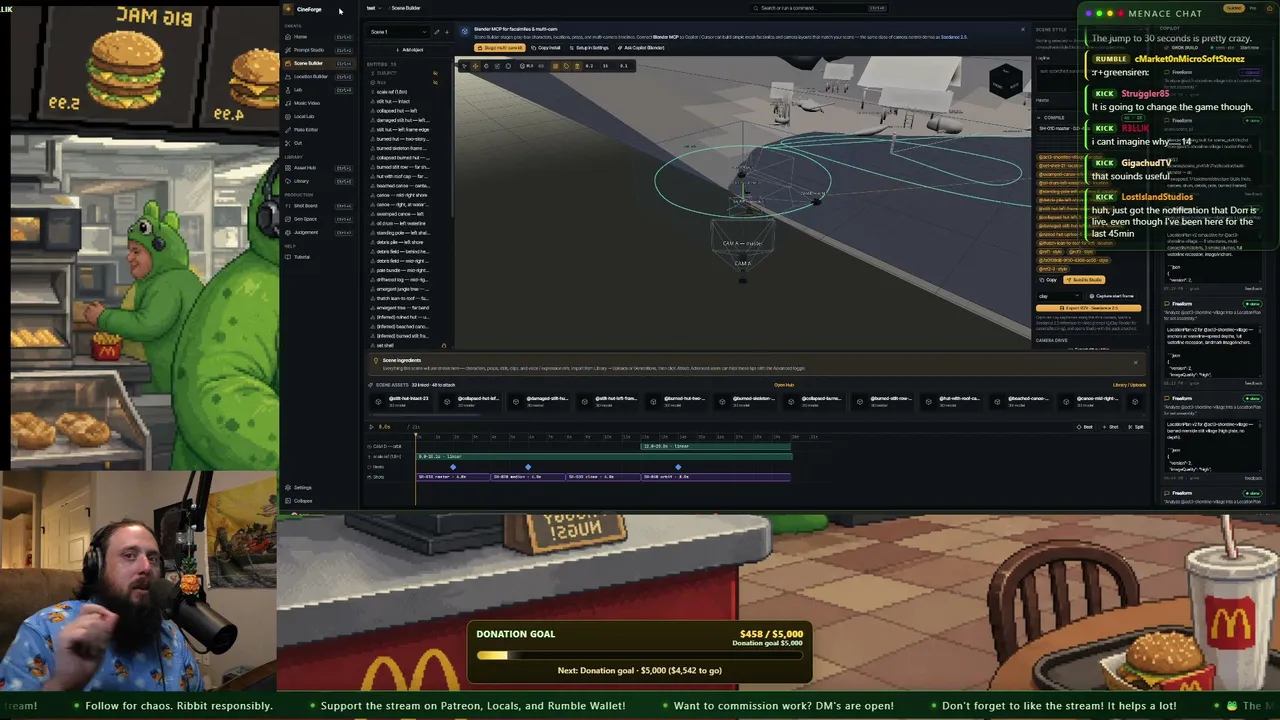Select the @stilt-hut-intact-23 asset card

(402, 401)
